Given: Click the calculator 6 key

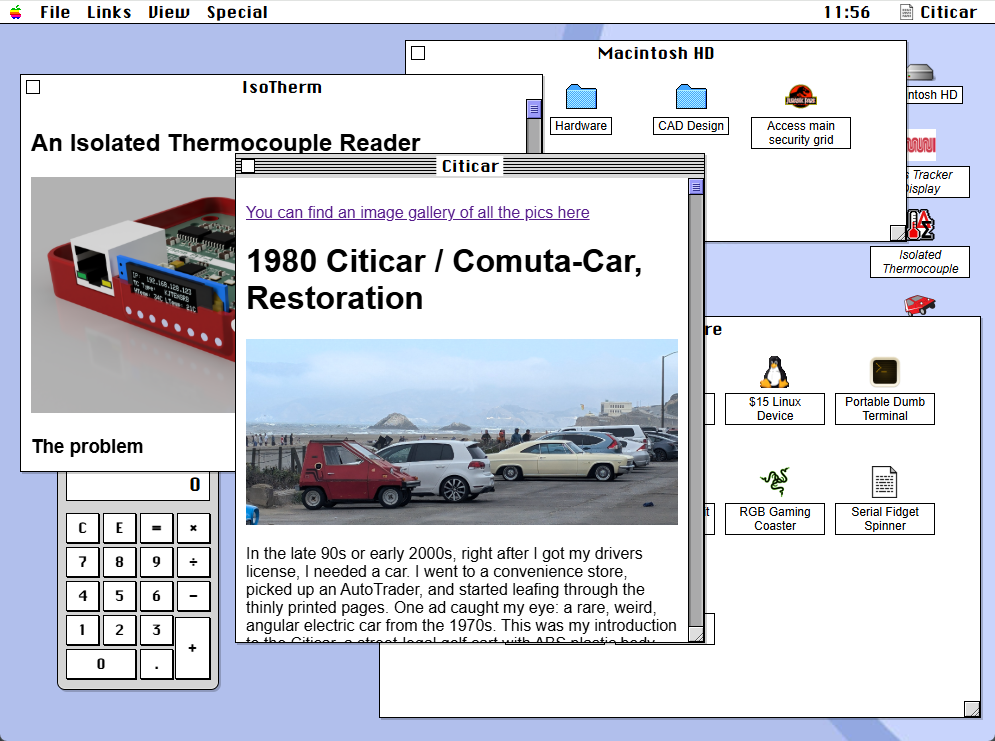Looking at the screenshot, I should pos(156,596).
